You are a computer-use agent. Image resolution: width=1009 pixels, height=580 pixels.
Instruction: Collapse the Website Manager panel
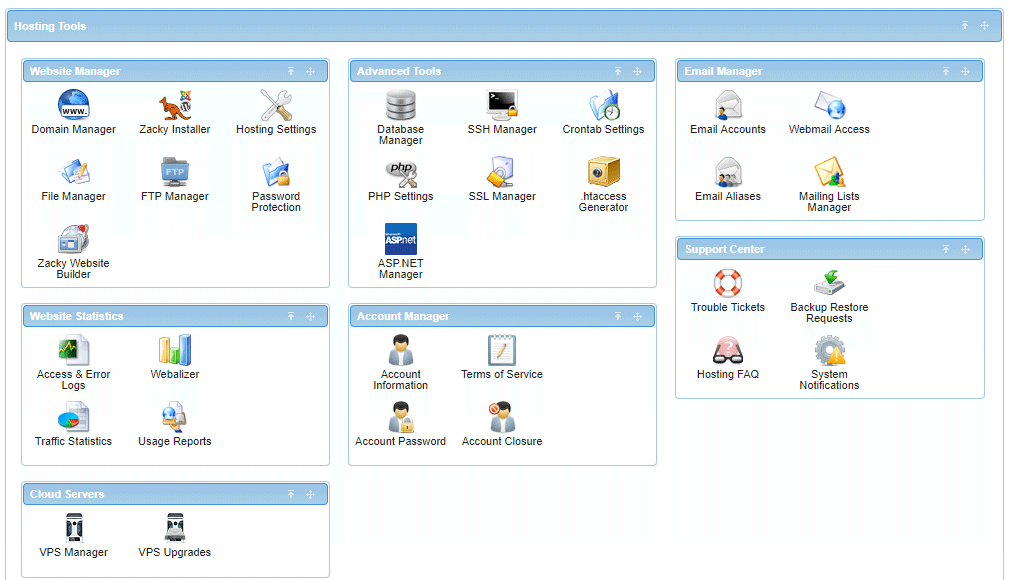coord(291,72)
